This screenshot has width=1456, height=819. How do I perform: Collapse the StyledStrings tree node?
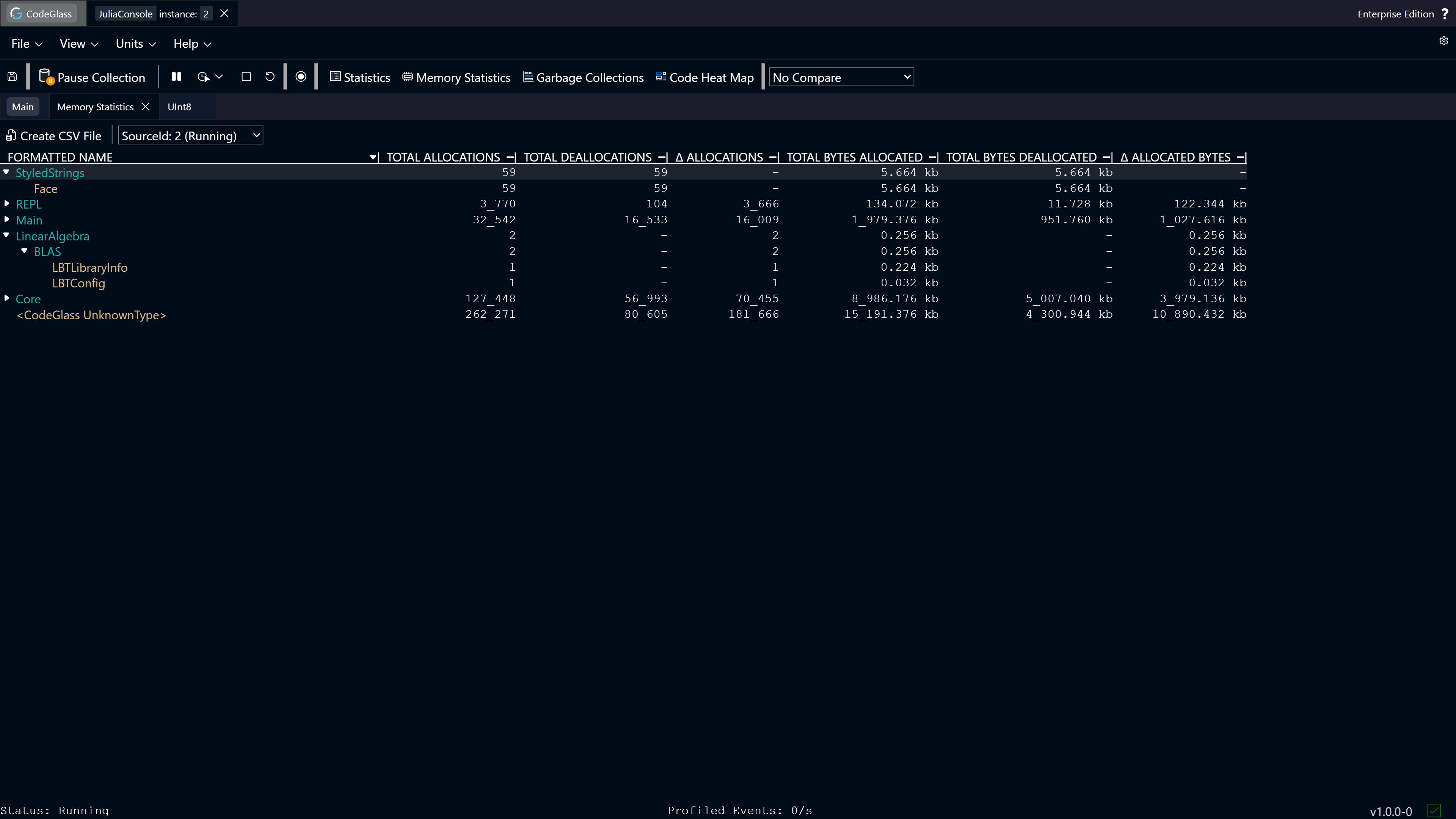6,172
